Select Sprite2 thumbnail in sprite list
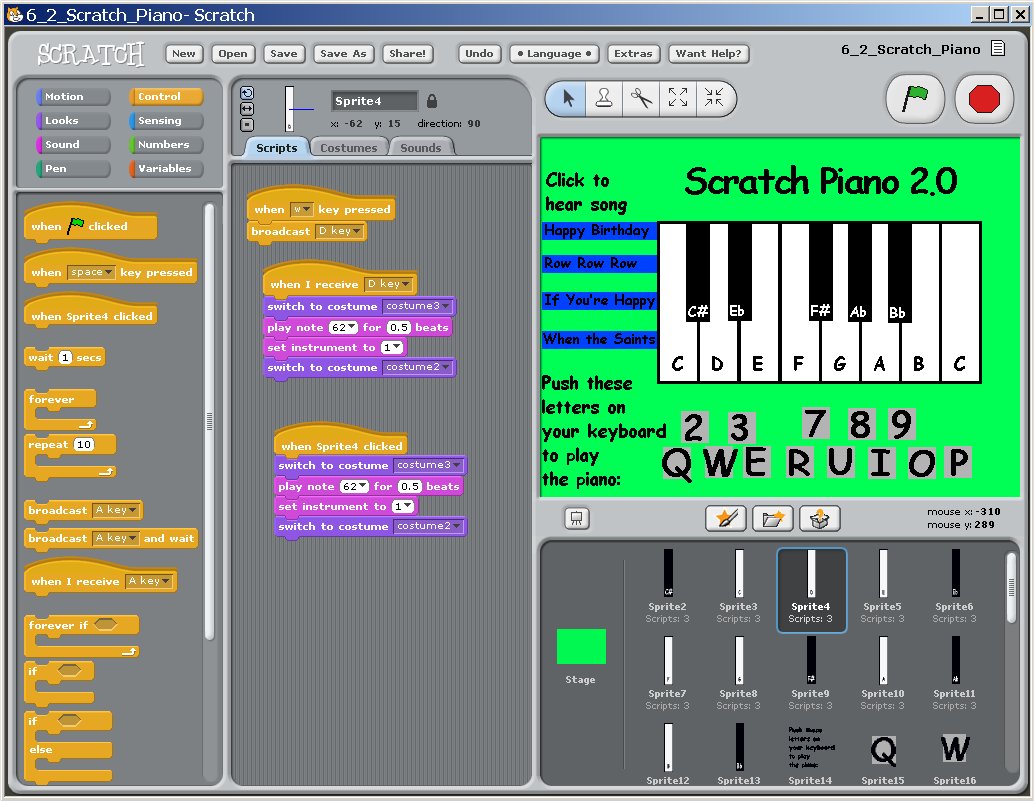Image resolution: width=1034 pixels, height=801 pixels. 667,585
